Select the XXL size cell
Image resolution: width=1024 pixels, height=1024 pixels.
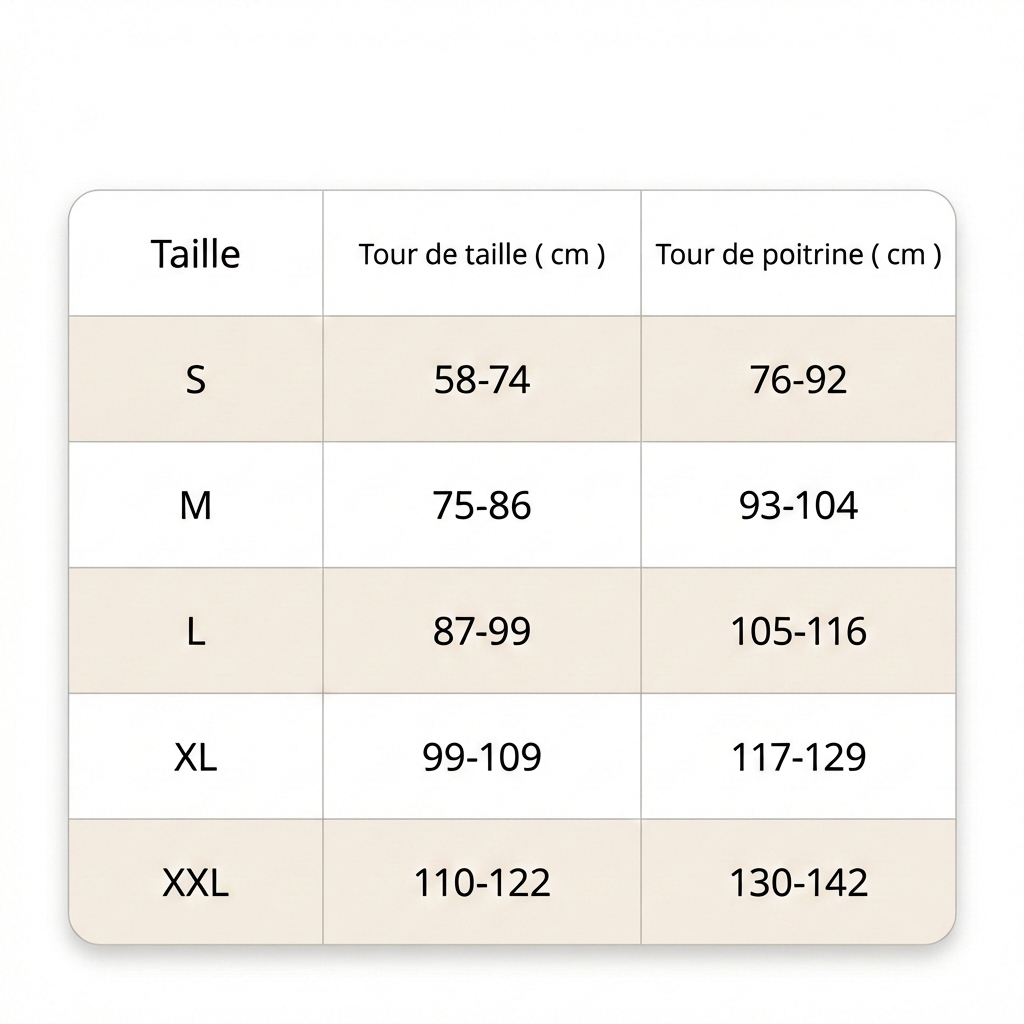(x=196, y=883)
